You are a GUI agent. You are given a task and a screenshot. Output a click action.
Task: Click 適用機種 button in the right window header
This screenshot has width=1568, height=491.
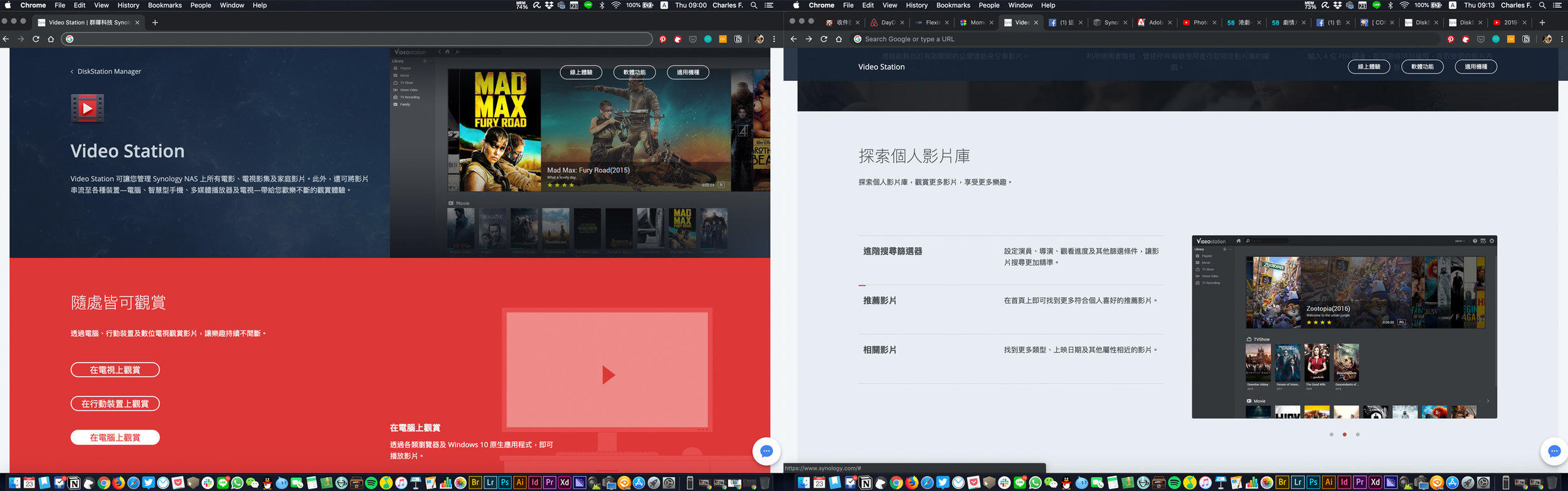click(1476, 66)
